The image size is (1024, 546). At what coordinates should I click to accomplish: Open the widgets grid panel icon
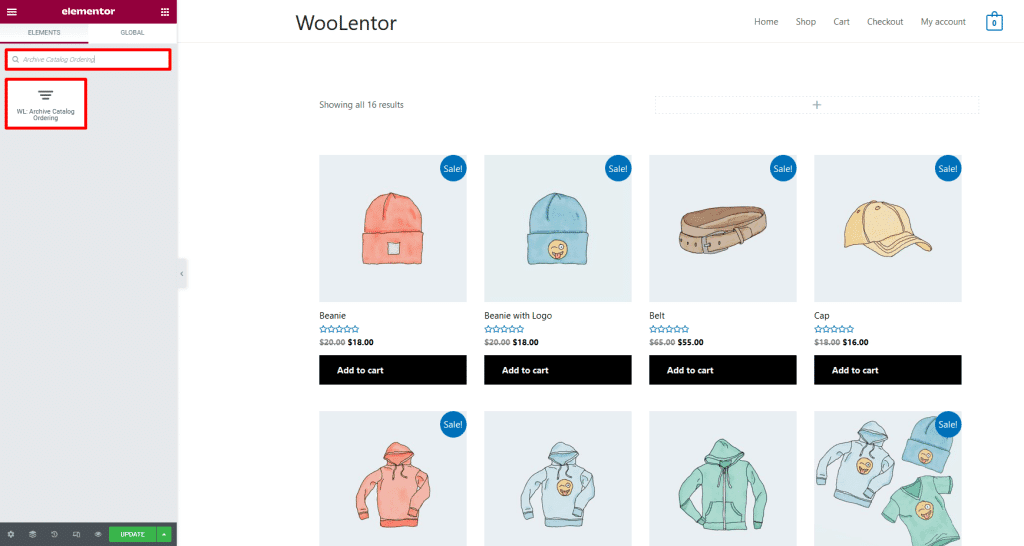pyautogui.click(x=165, y=12)
